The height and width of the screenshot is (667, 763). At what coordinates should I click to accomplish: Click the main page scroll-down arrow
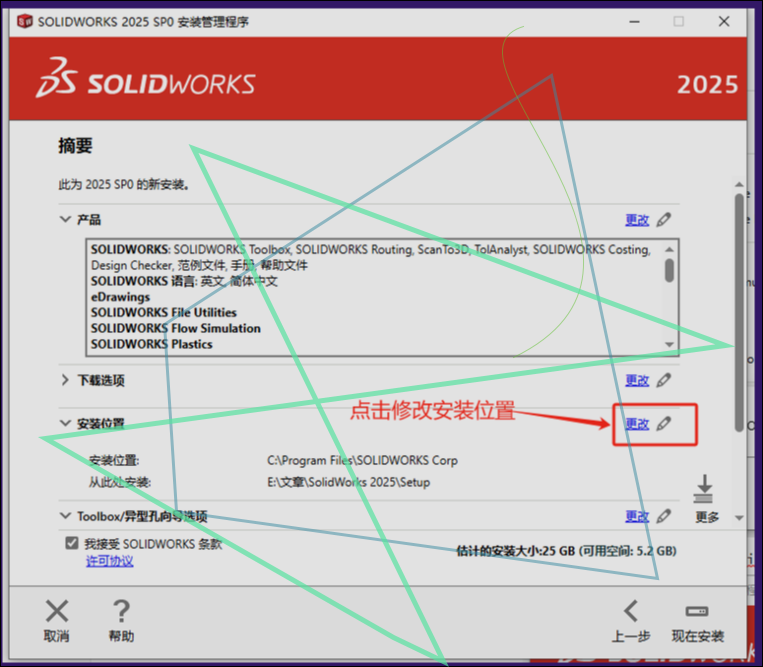[x=739, y=518]
